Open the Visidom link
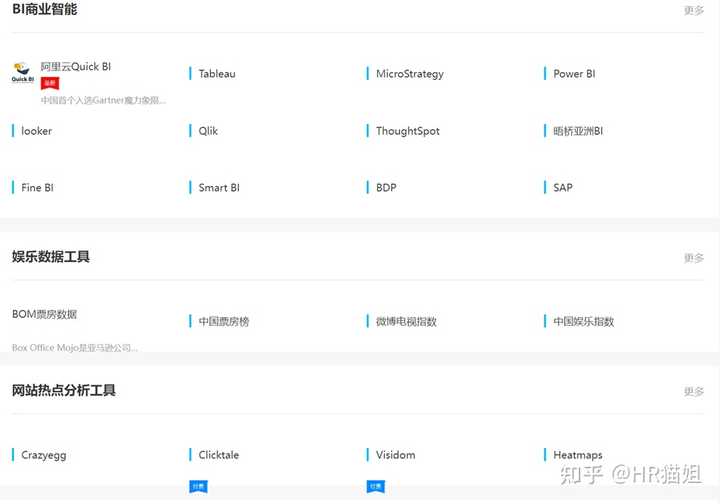Image resolution: width=720 pixels, height=504 pixels. click(395, 455)
